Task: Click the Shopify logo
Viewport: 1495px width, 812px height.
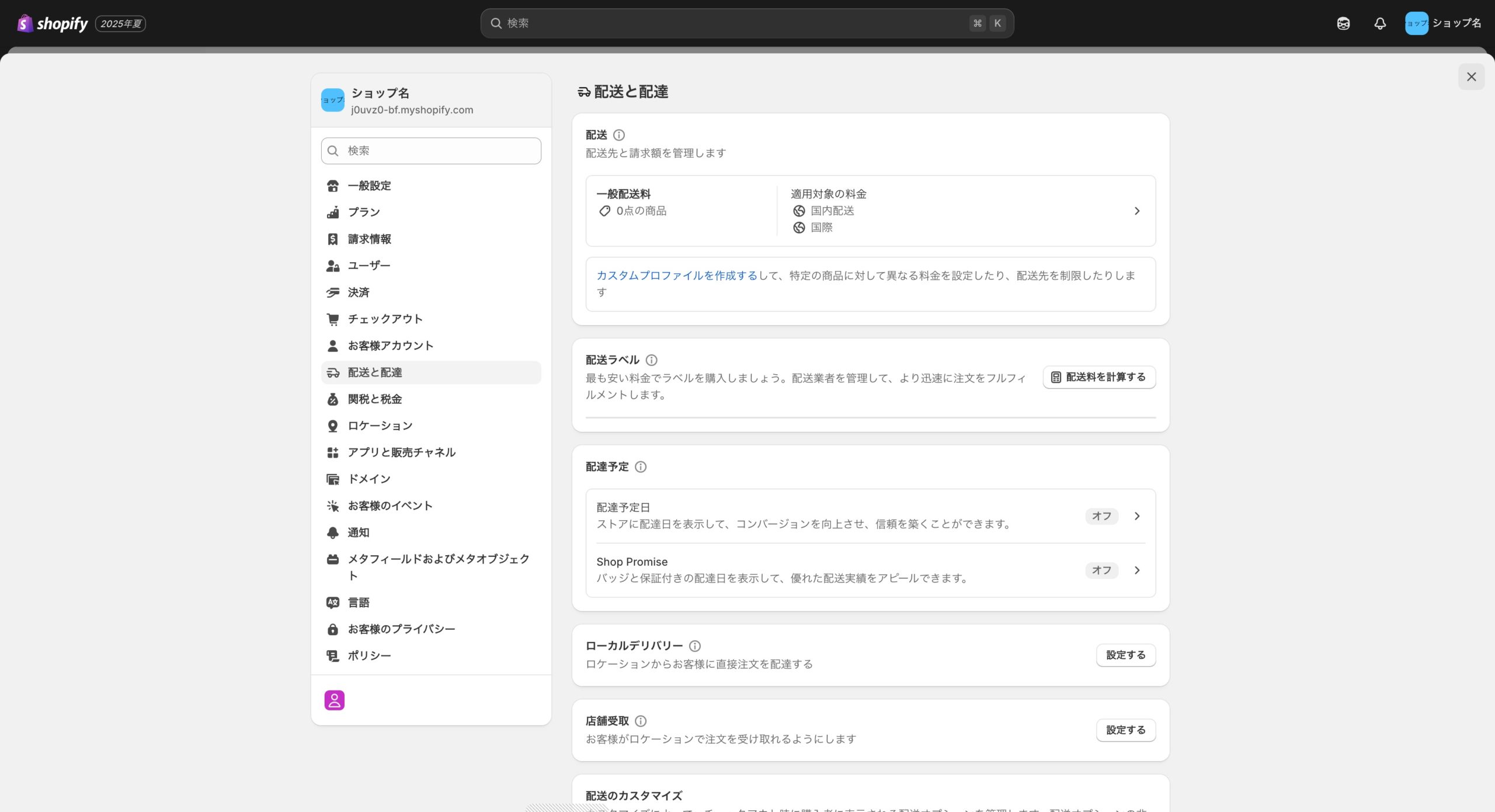Action: pos(53,23)
